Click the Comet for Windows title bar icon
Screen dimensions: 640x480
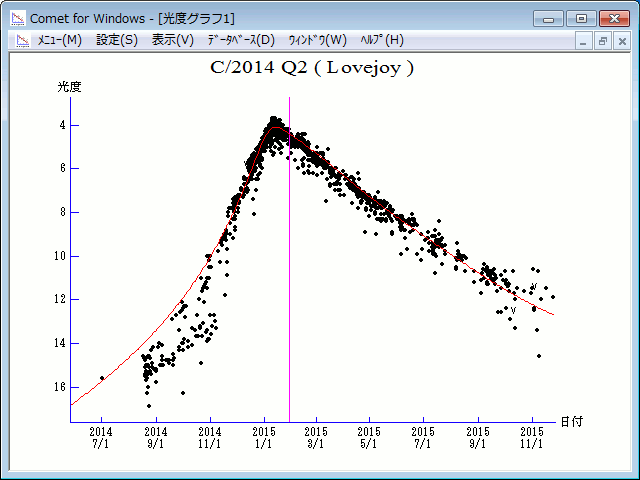point(18,18)
